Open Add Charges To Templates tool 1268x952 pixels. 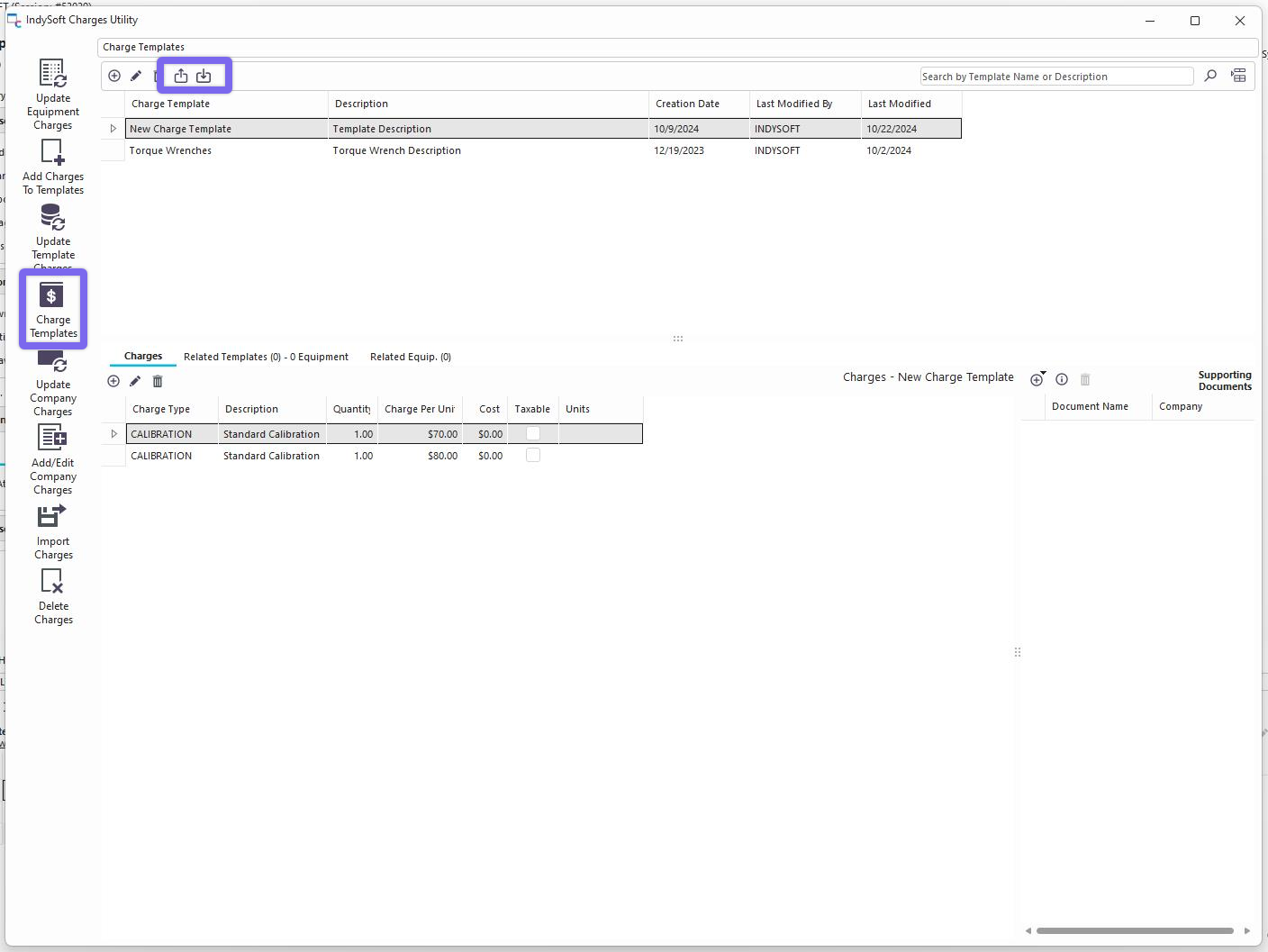point(53,168)
